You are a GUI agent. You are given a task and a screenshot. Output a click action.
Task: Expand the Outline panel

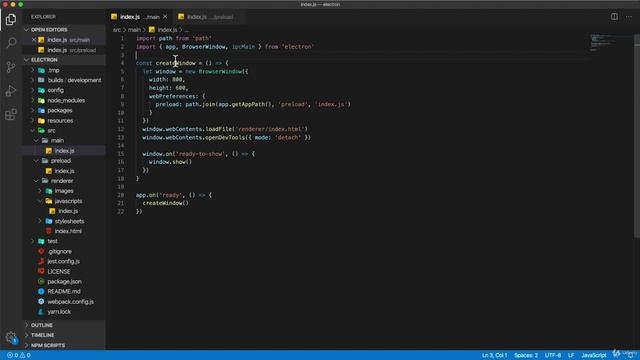tap(42, 325)
